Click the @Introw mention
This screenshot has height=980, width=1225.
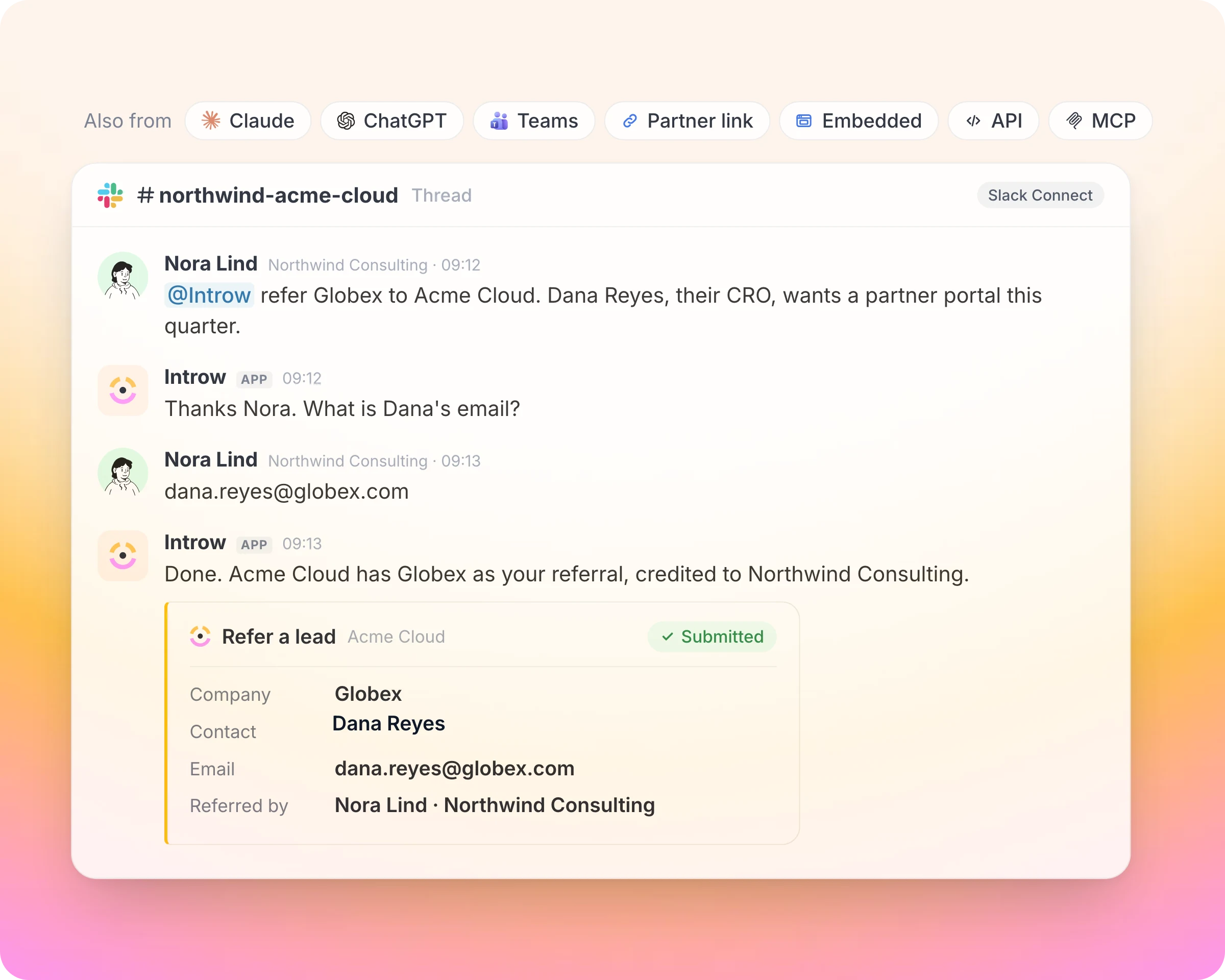coord(209,295)
